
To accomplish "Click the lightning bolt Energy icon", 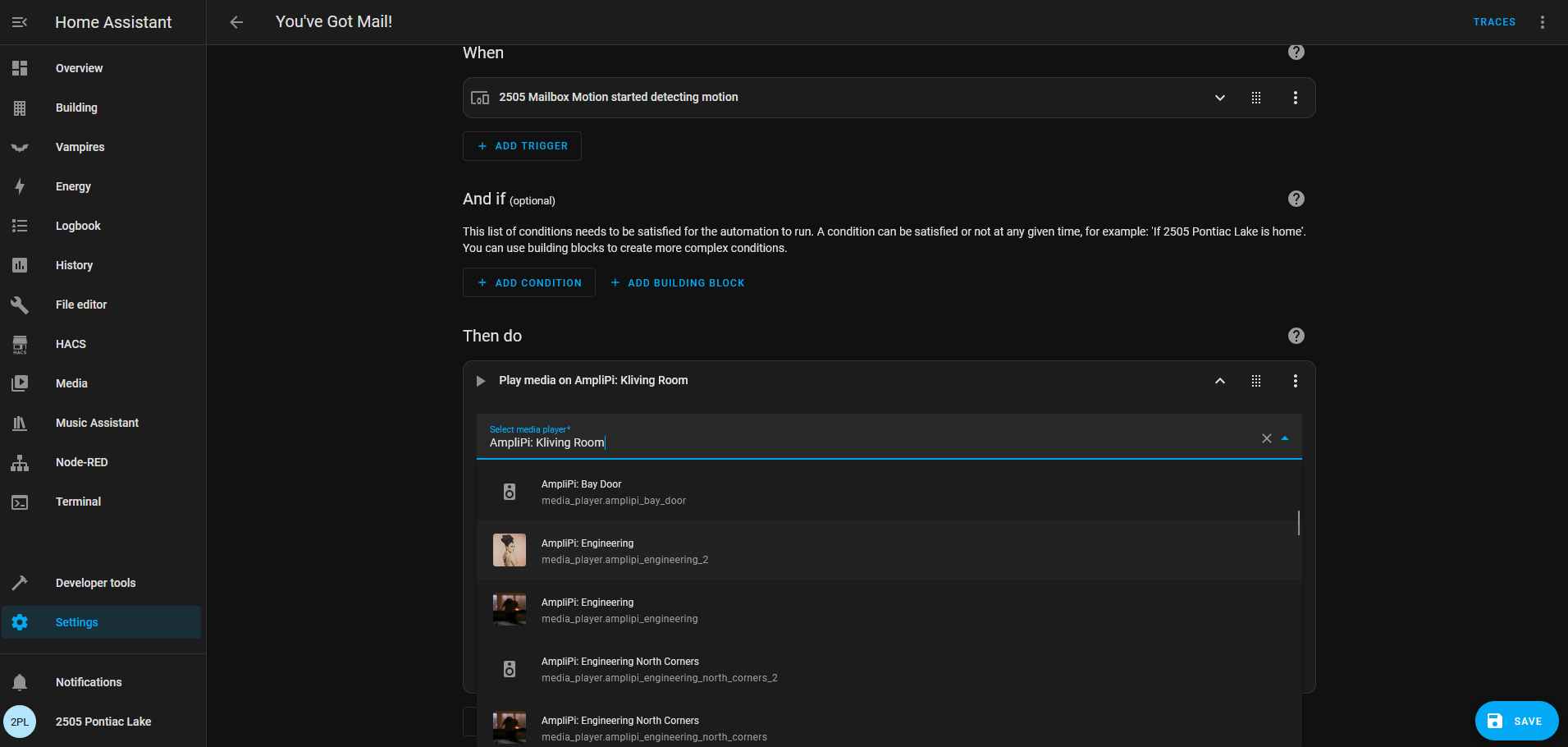I will (20, 186).
